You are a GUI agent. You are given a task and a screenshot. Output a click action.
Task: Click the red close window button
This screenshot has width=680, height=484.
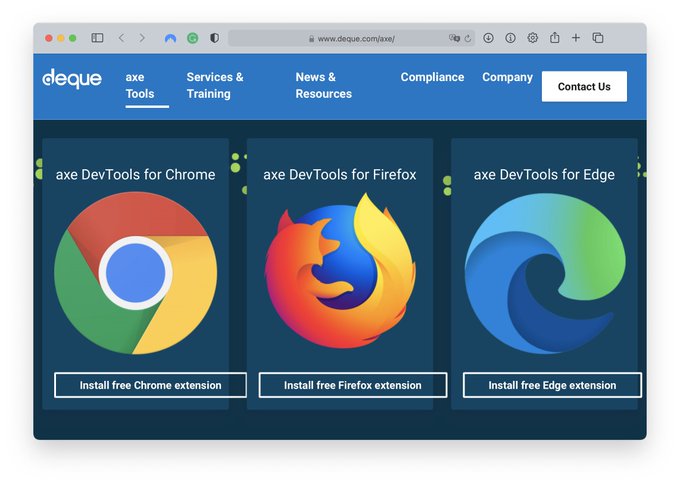[x=49, y=38]
